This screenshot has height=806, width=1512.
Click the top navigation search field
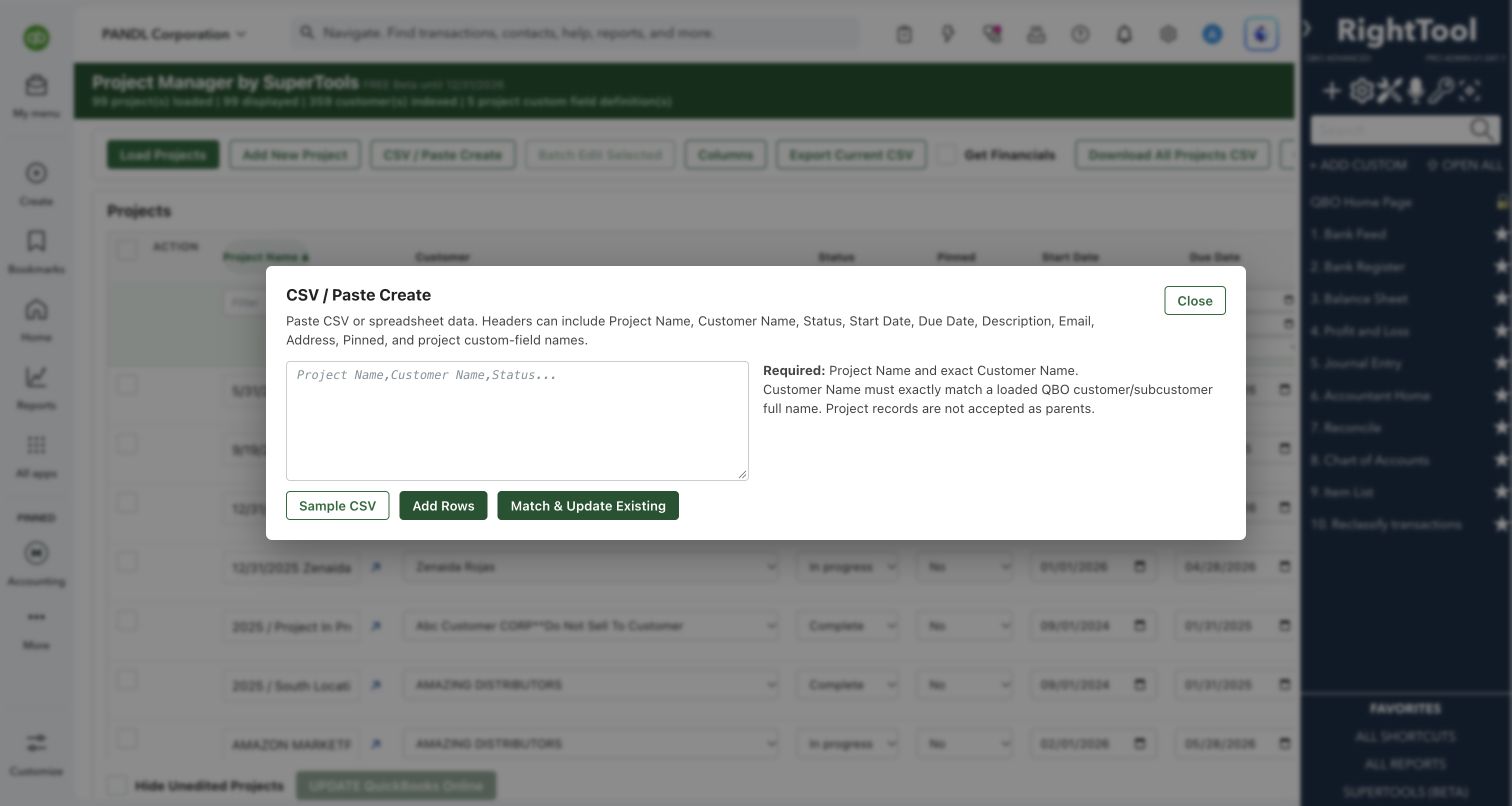tap(575, 34)
